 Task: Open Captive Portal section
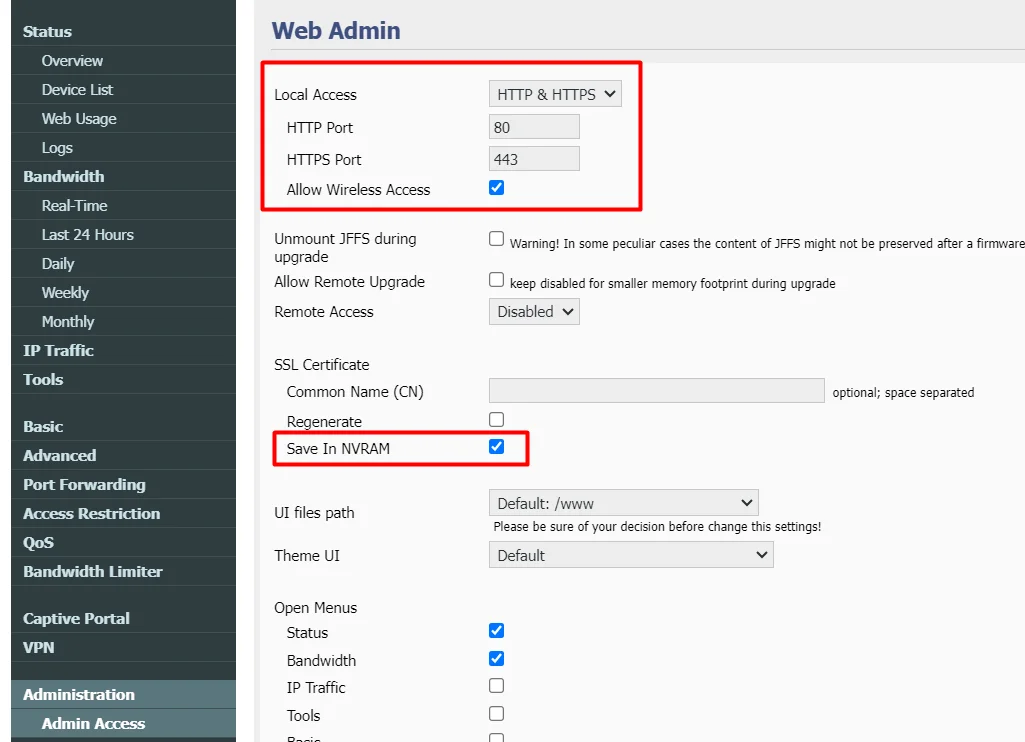(x=124, y=618)
